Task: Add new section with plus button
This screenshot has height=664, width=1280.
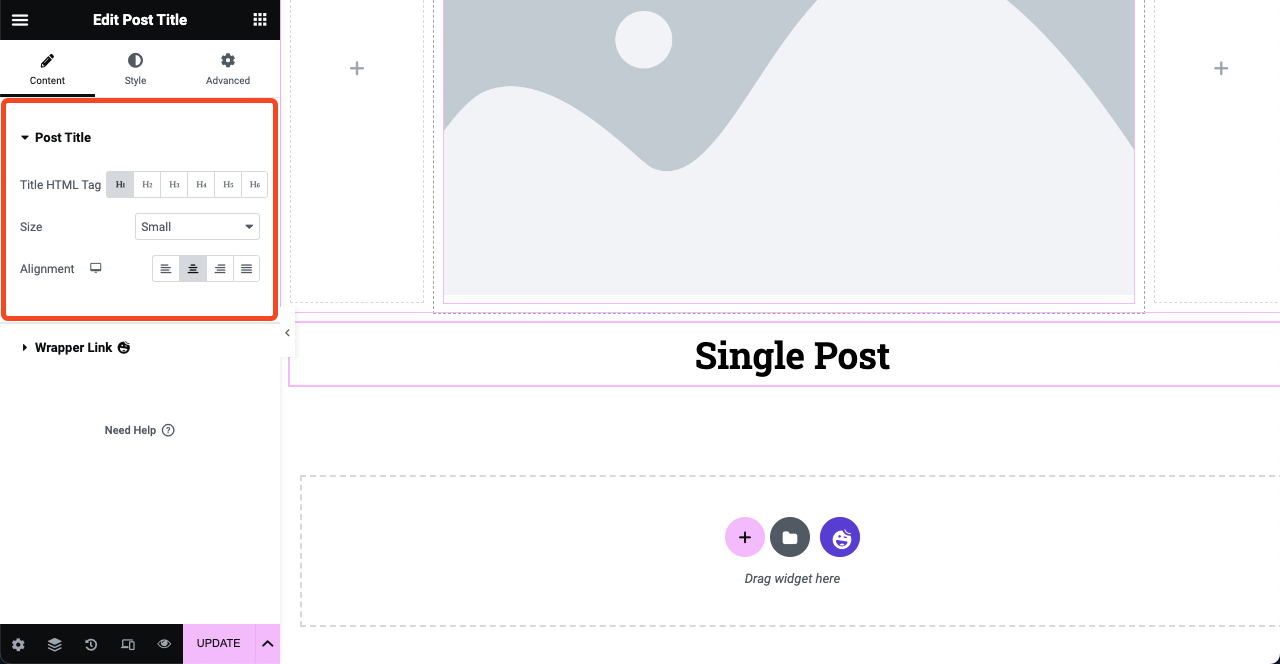Action: point(744,538)
